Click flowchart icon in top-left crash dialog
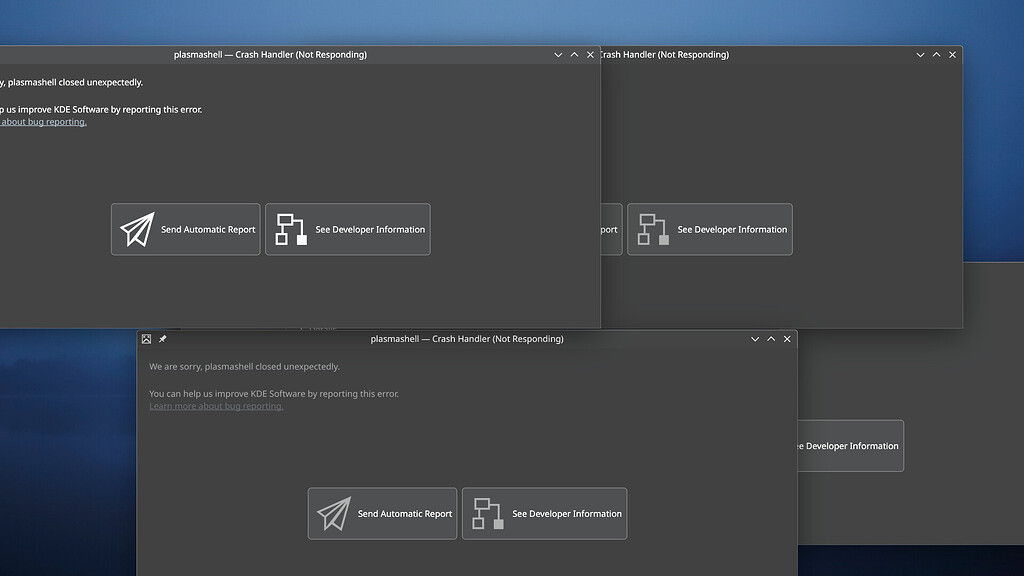The image size is (1024, 576). tap(291, 229)
